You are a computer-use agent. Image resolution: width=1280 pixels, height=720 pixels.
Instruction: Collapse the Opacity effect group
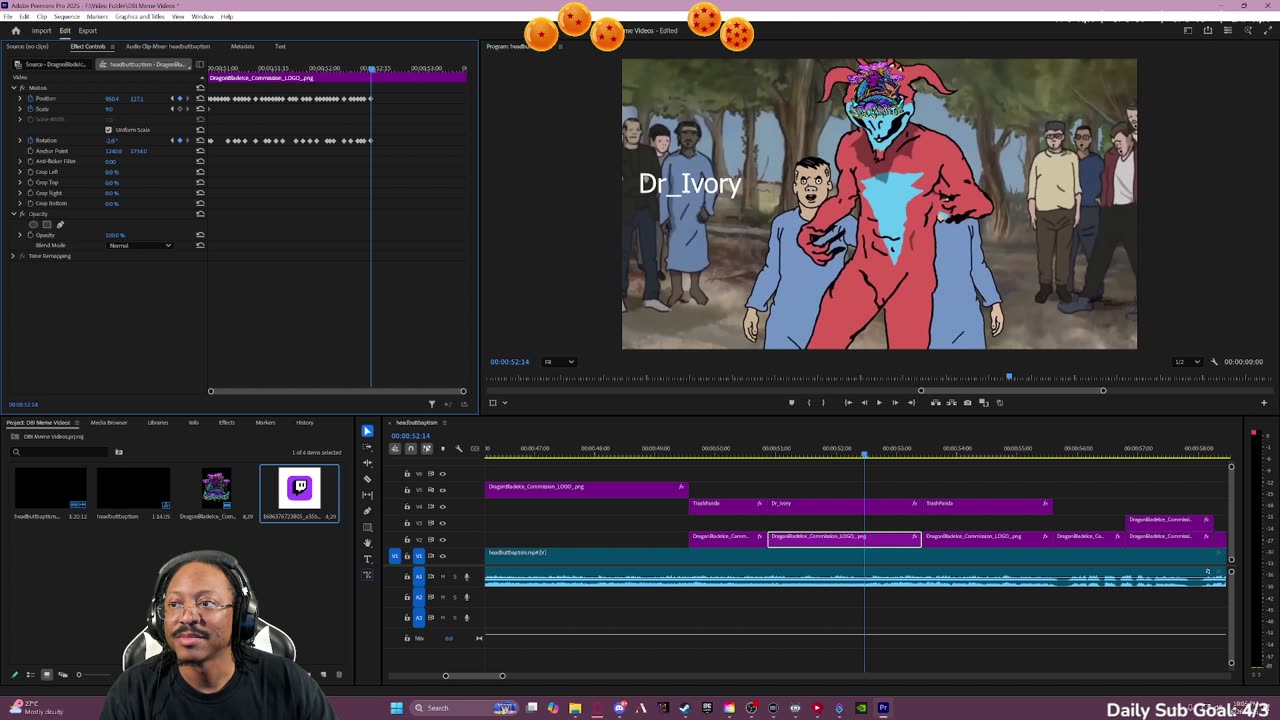[13, 214]
